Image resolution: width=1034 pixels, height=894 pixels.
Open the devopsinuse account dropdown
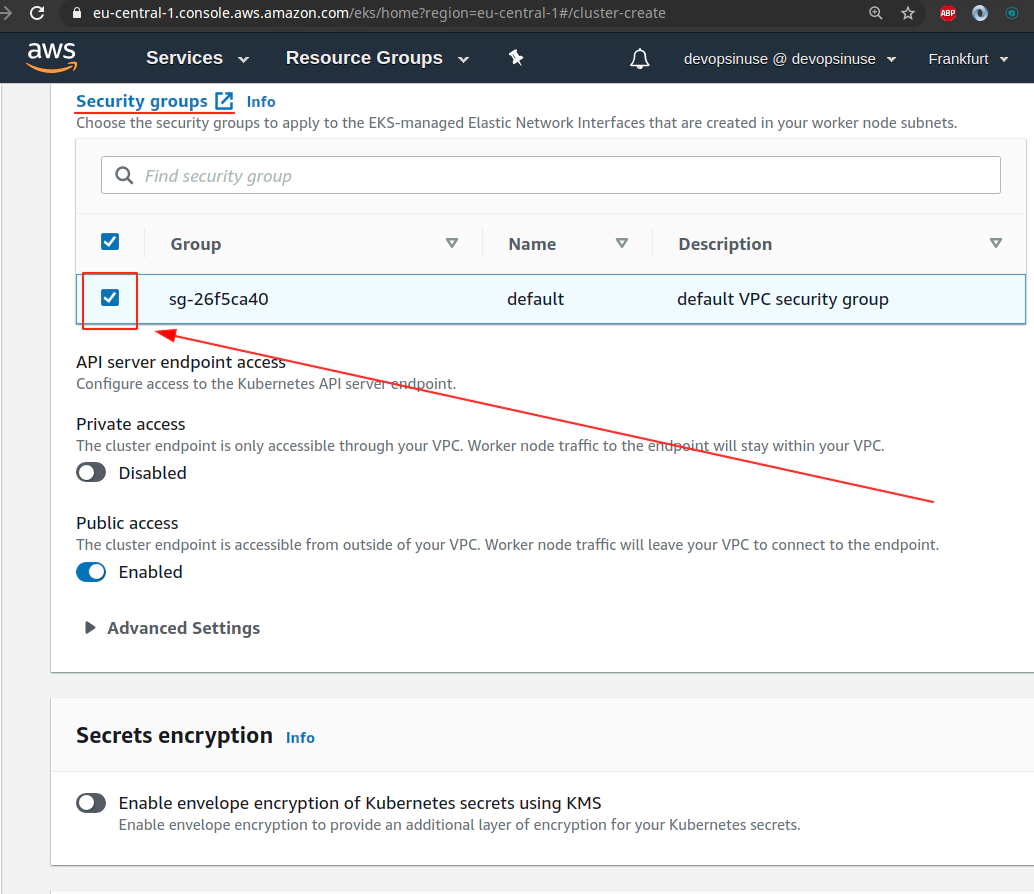pos(790,59)
